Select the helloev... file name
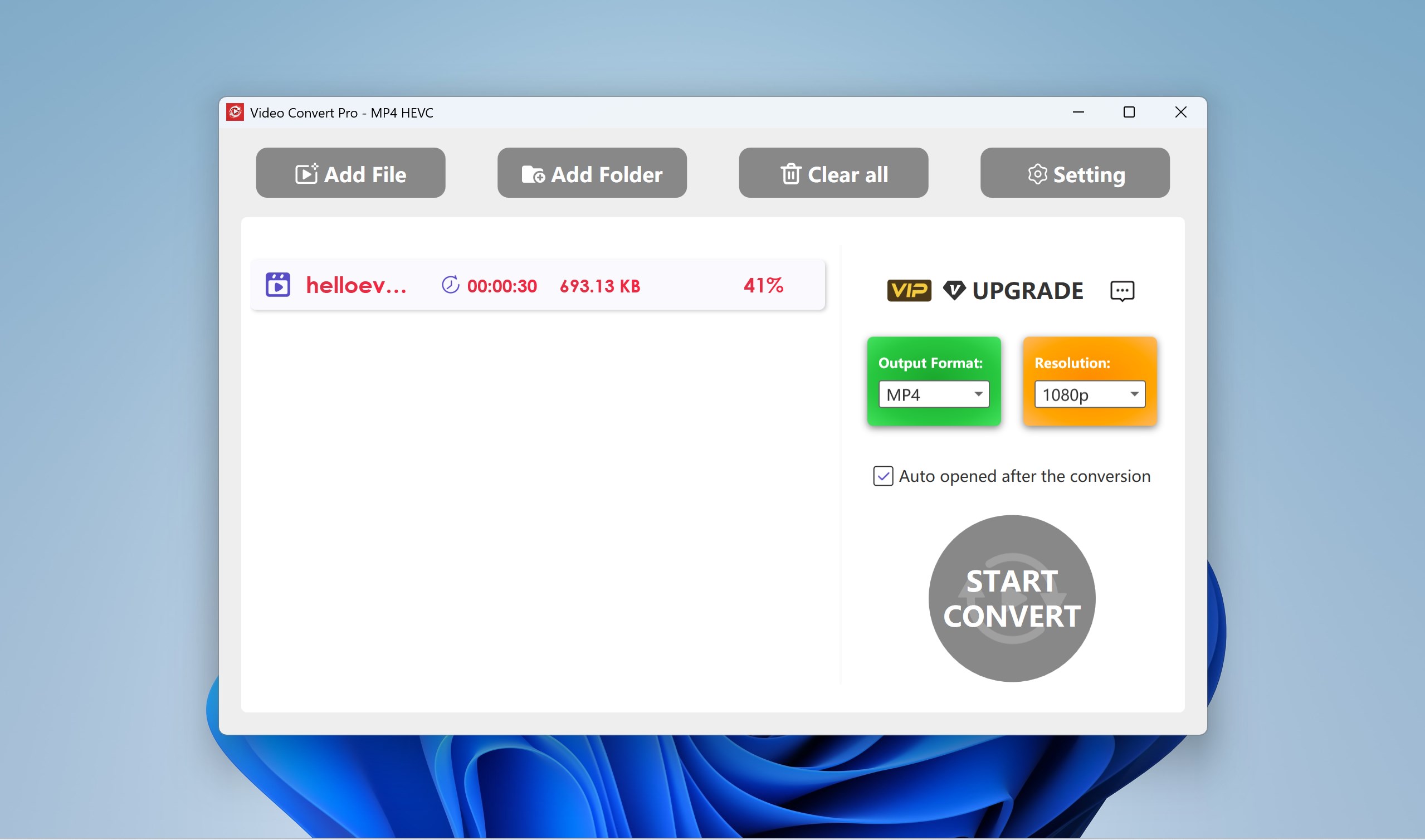The width and height of the screenshot is (1425, 840). [356, 286]
